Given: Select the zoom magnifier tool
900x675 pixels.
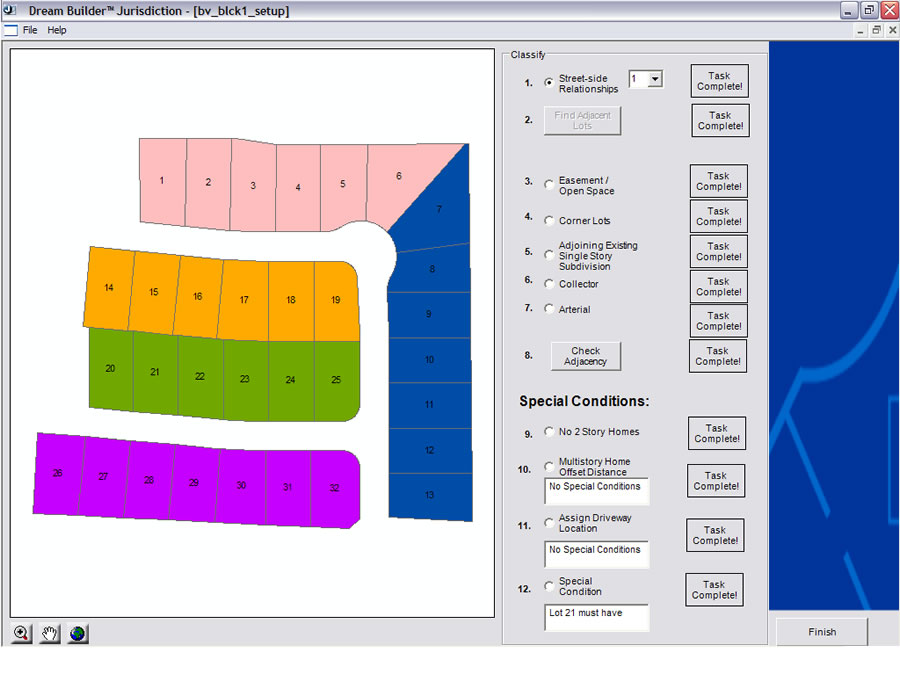Looking at the screenshot, I should (21, 634).
